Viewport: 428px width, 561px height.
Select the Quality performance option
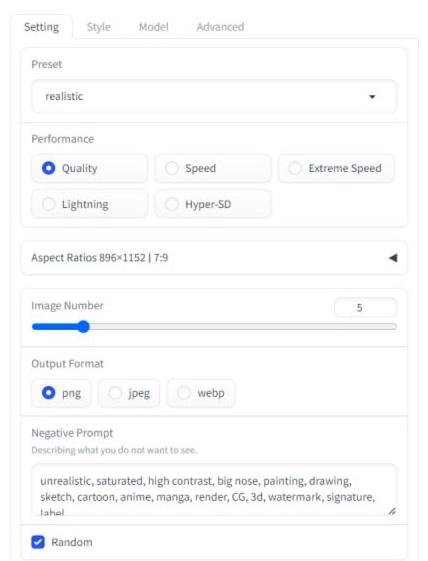(x=89, y=168)
